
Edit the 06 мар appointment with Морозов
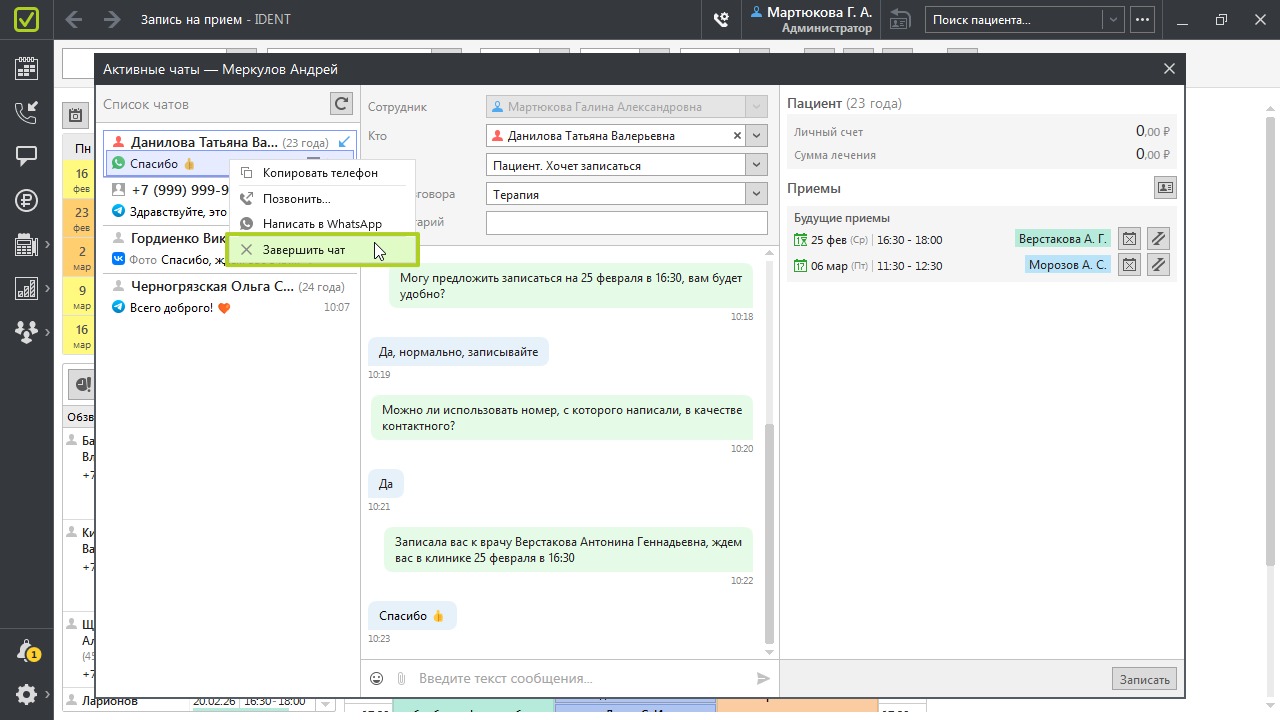pos(1157,265)
